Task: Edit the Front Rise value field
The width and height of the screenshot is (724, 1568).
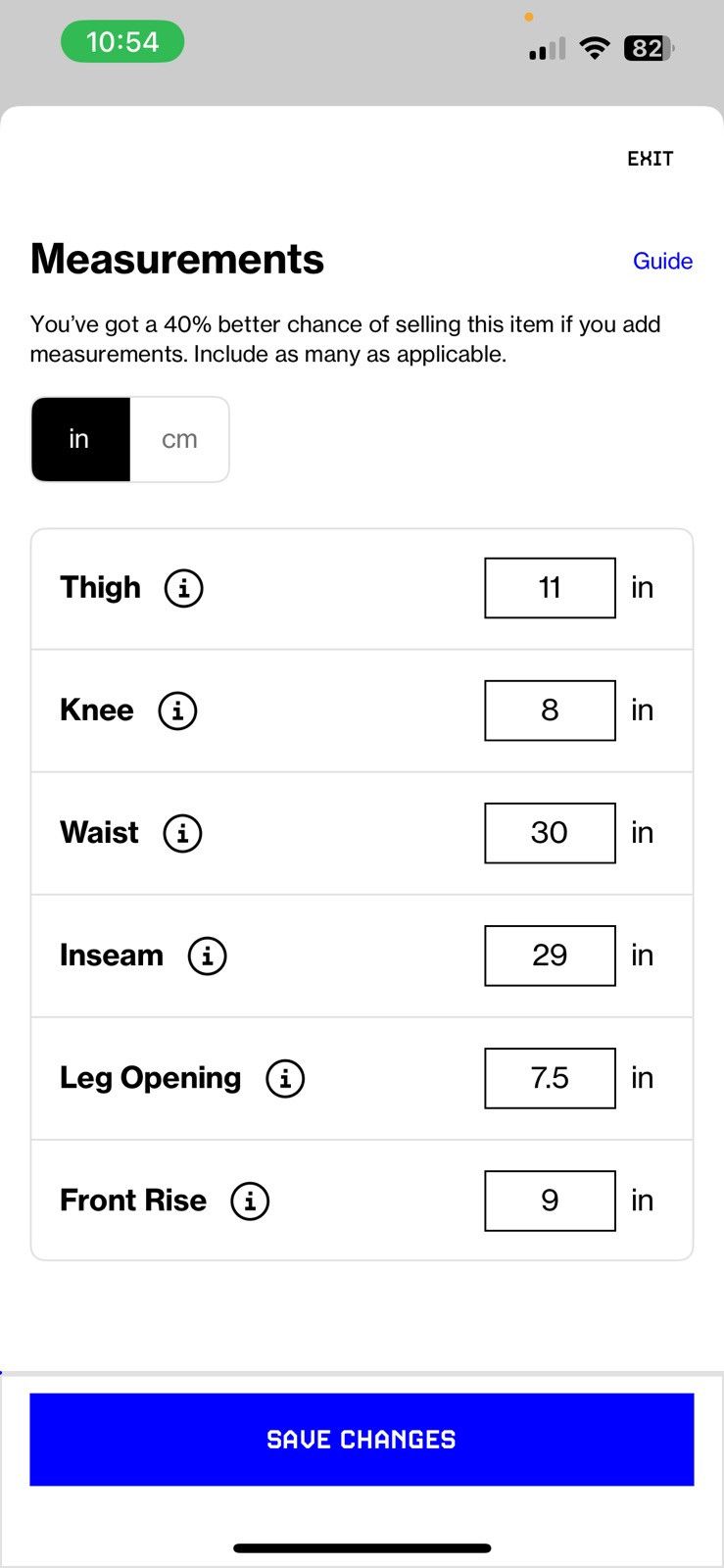Action: tap(550, 1200)
